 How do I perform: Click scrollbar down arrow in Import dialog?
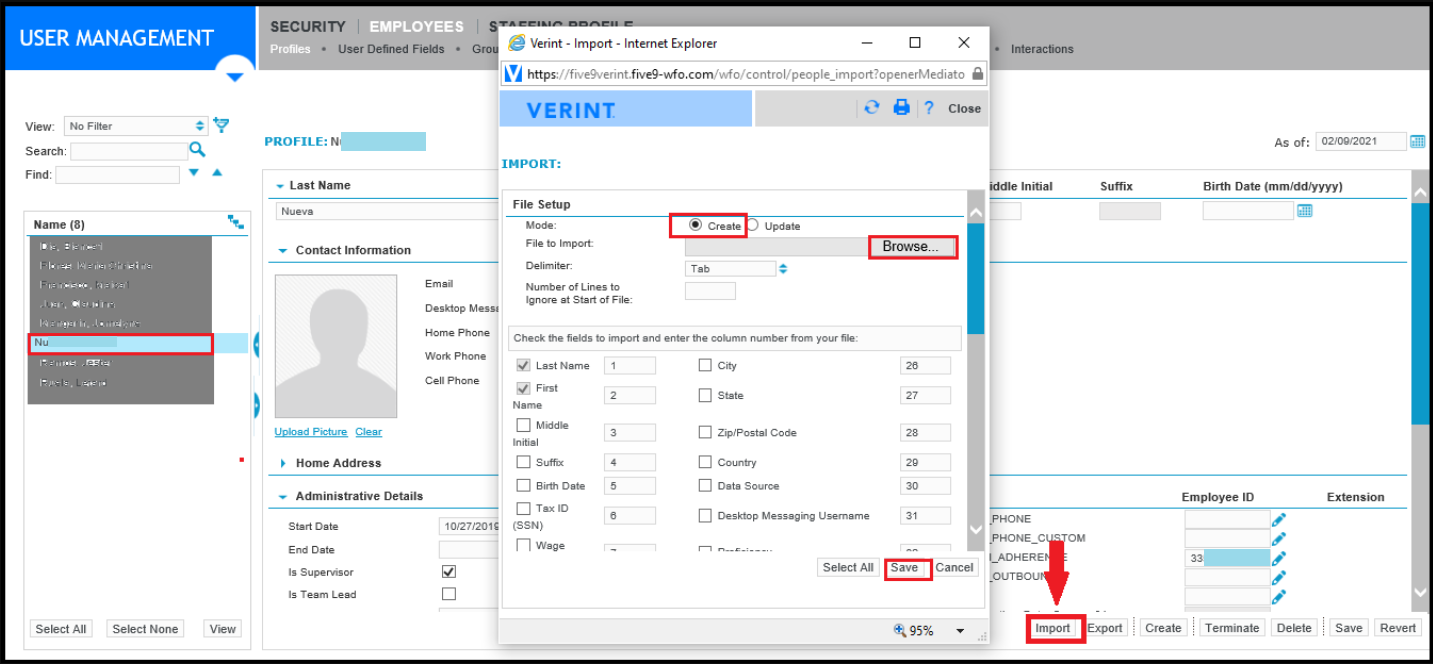pos(976,530)
